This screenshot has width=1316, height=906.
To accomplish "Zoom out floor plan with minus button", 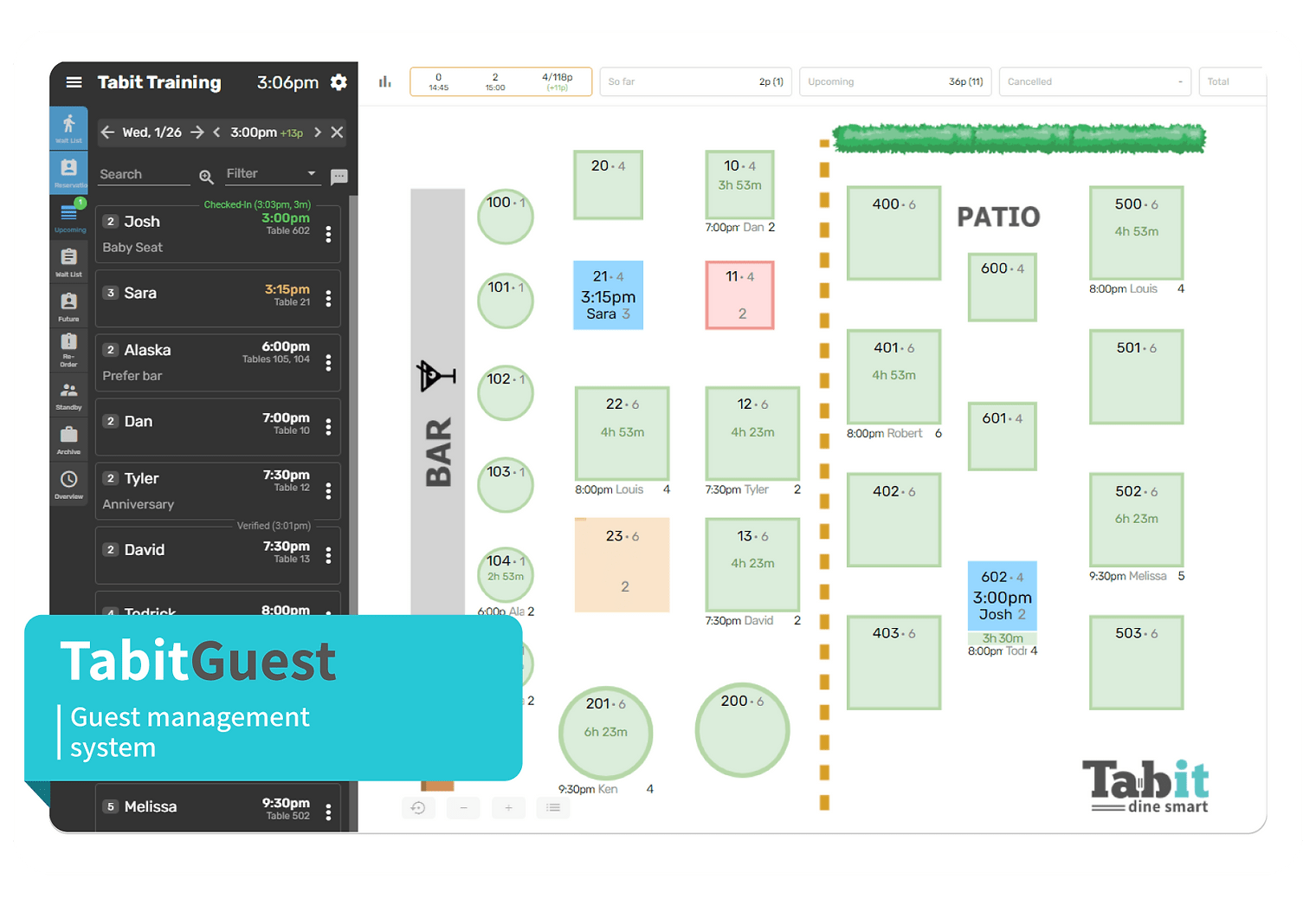I will tap(463, 807).
